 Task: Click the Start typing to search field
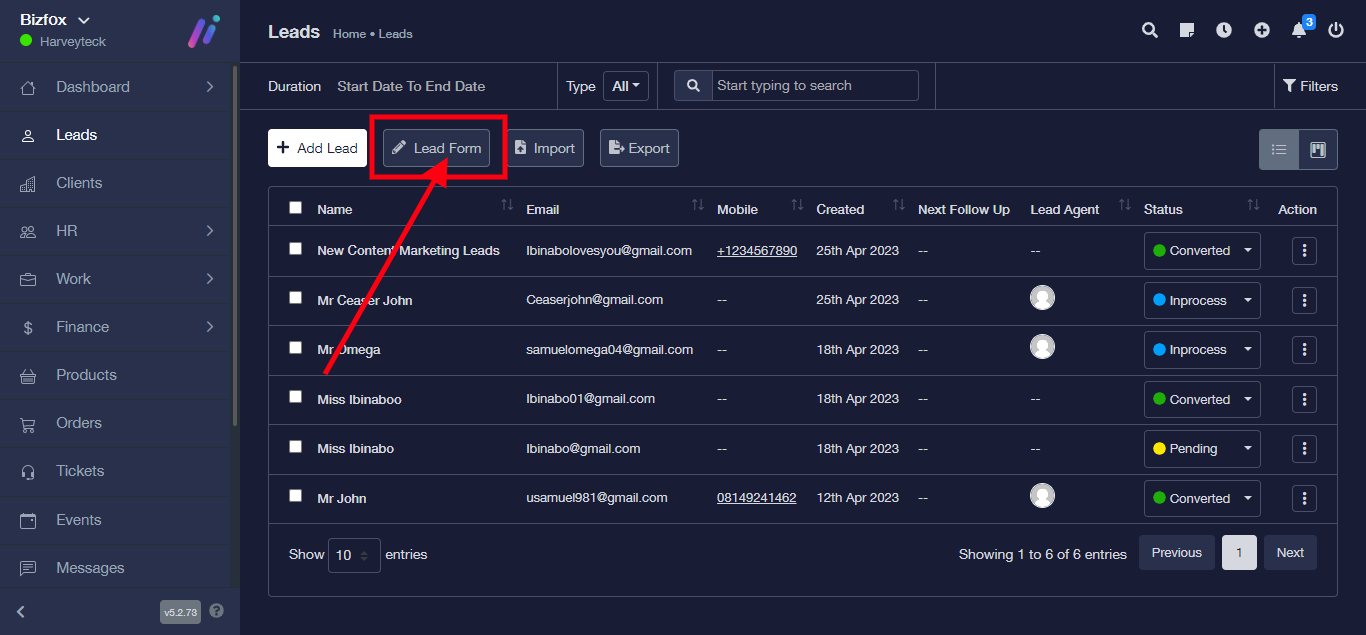point(814,86)
